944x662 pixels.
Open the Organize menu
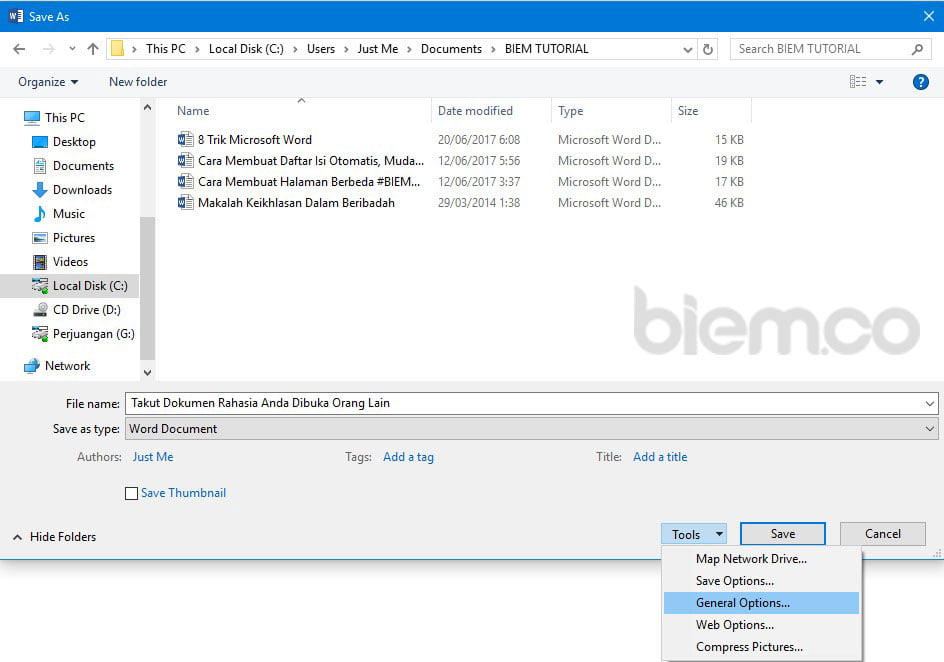tap(48, 82)
